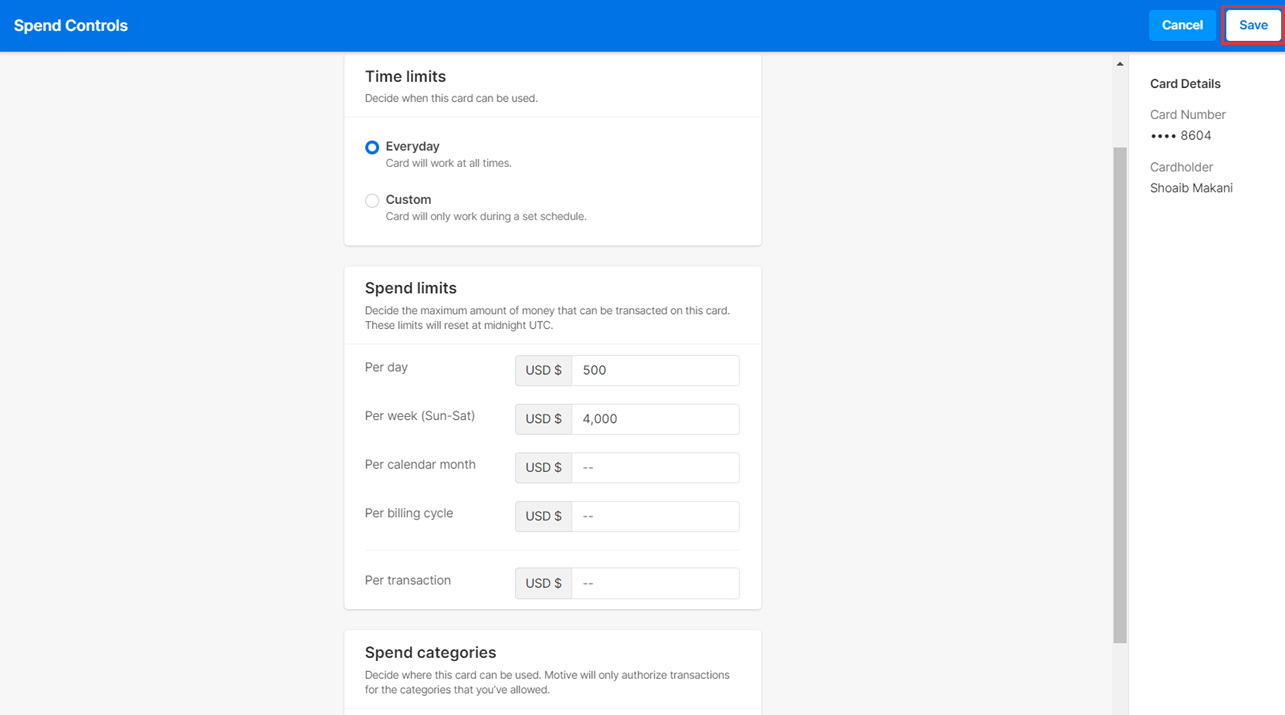Click the Per calendar month input
This screenshot has height=715, width=1285.
coord(655,467)
